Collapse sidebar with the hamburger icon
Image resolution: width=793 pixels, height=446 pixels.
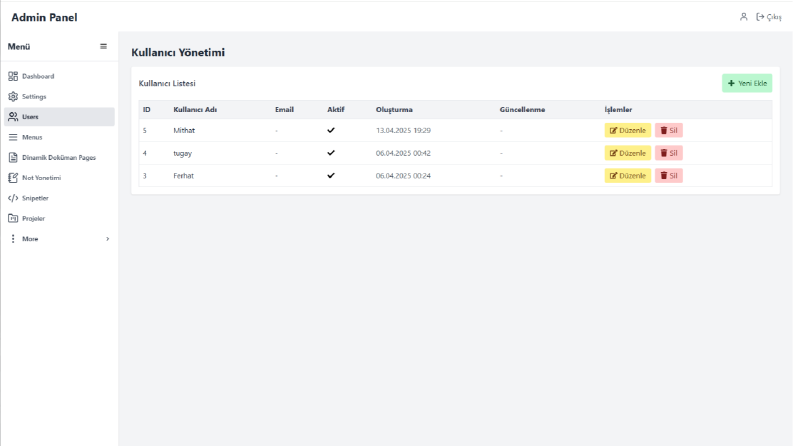(103, 47)
